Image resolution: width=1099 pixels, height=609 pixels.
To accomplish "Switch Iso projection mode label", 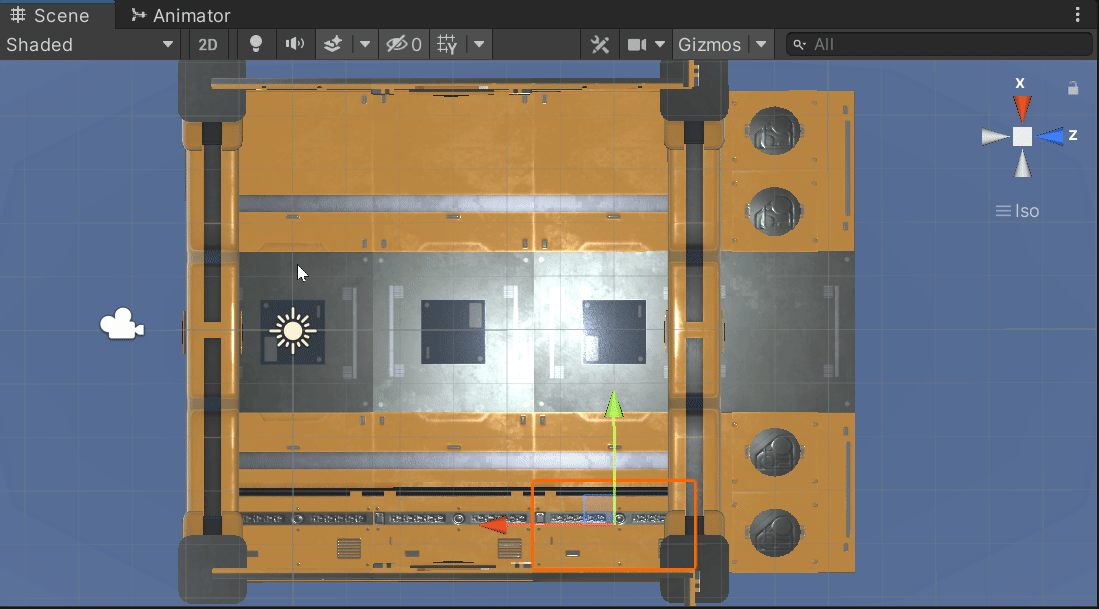I will (1018, 211).
